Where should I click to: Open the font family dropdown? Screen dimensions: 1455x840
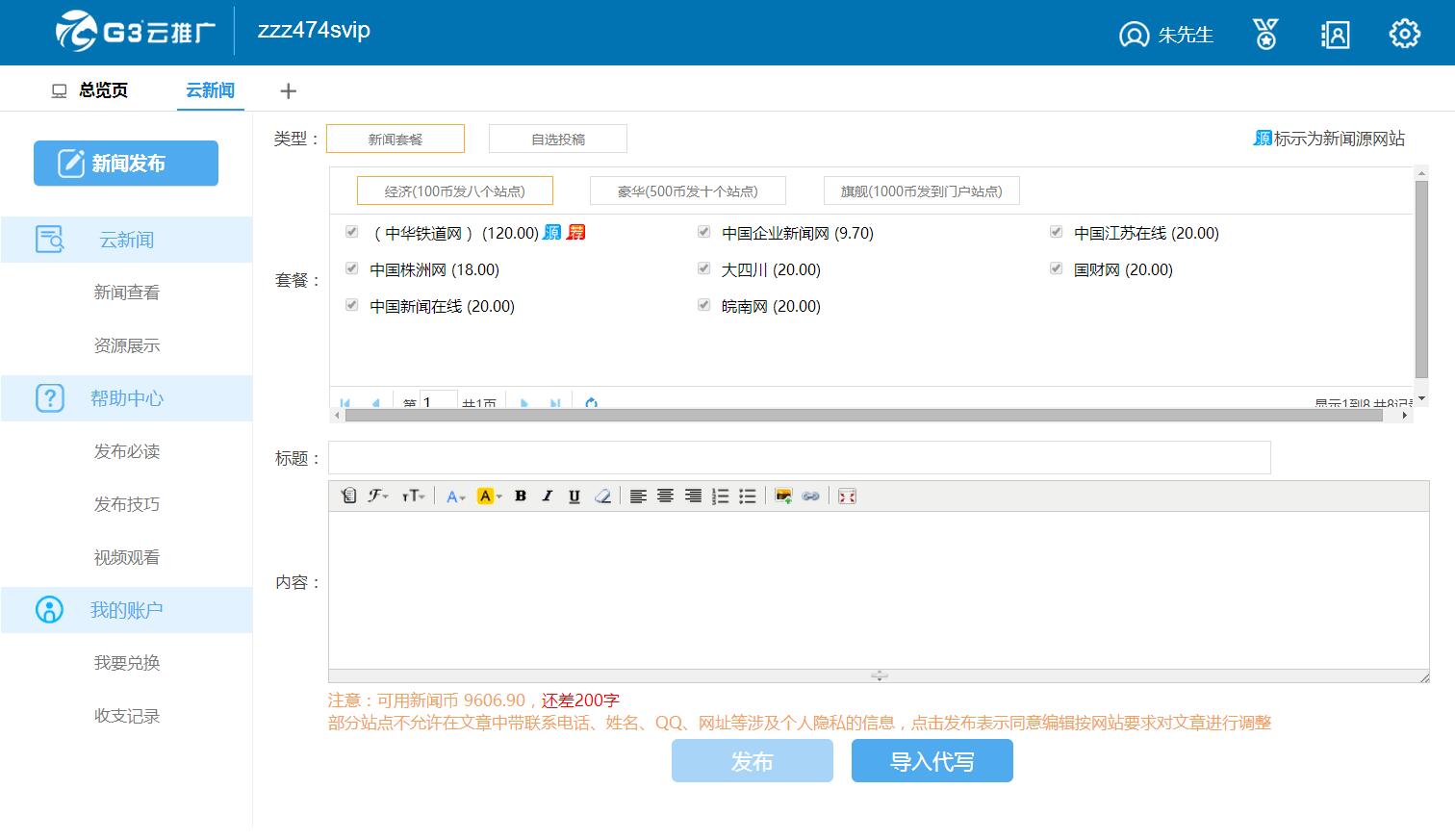pyautogui.click(x=378, y=496)
